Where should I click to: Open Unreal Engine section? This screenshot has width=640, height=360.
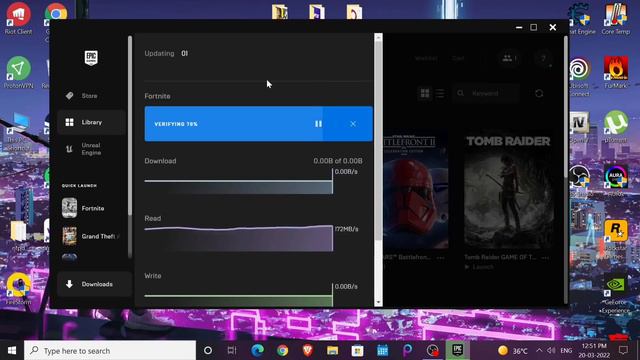point(91,149)
